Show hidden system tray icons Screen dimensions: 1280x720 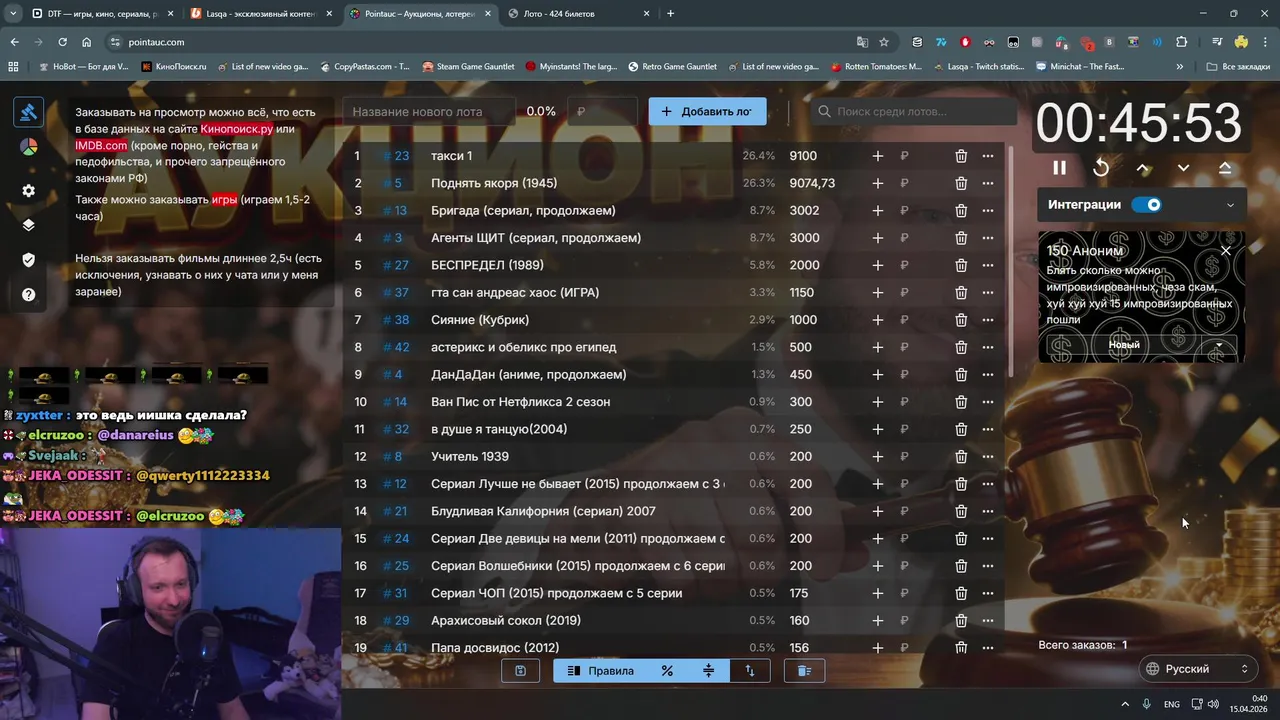(x=1124, y=704)
